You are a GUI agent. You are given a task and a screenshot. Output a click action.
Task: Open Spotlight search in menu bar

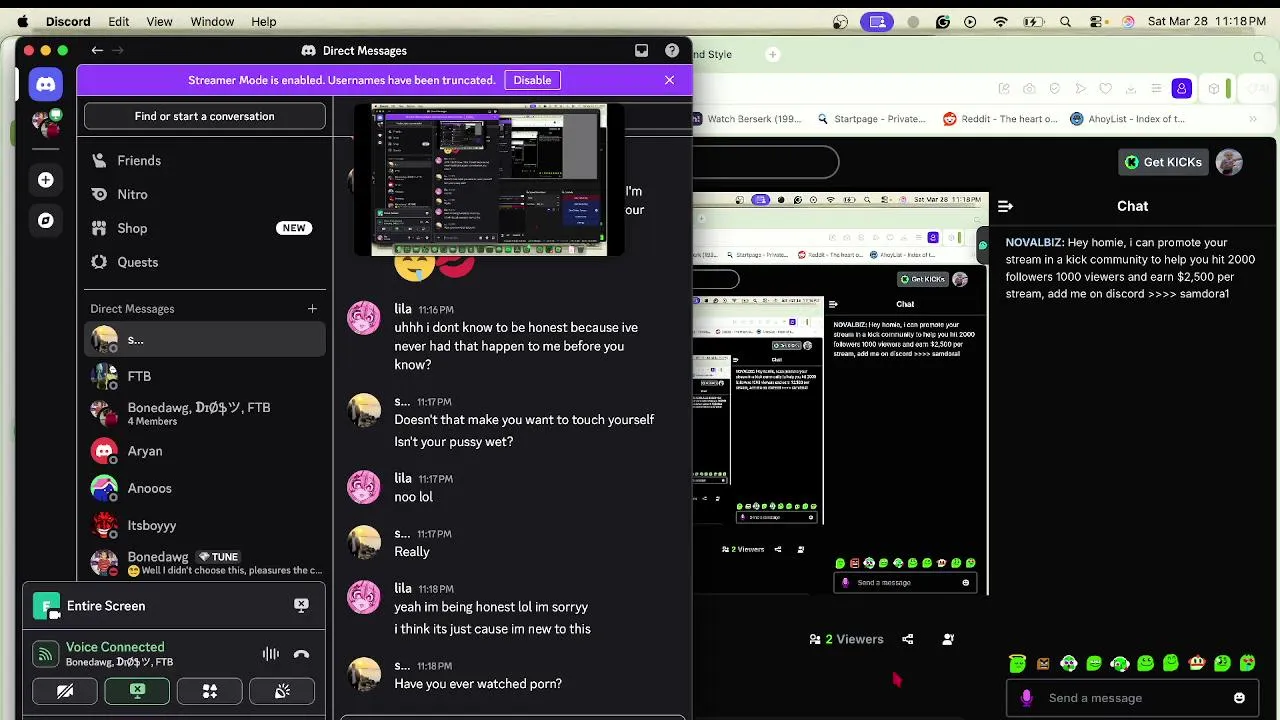(1065, 21)
